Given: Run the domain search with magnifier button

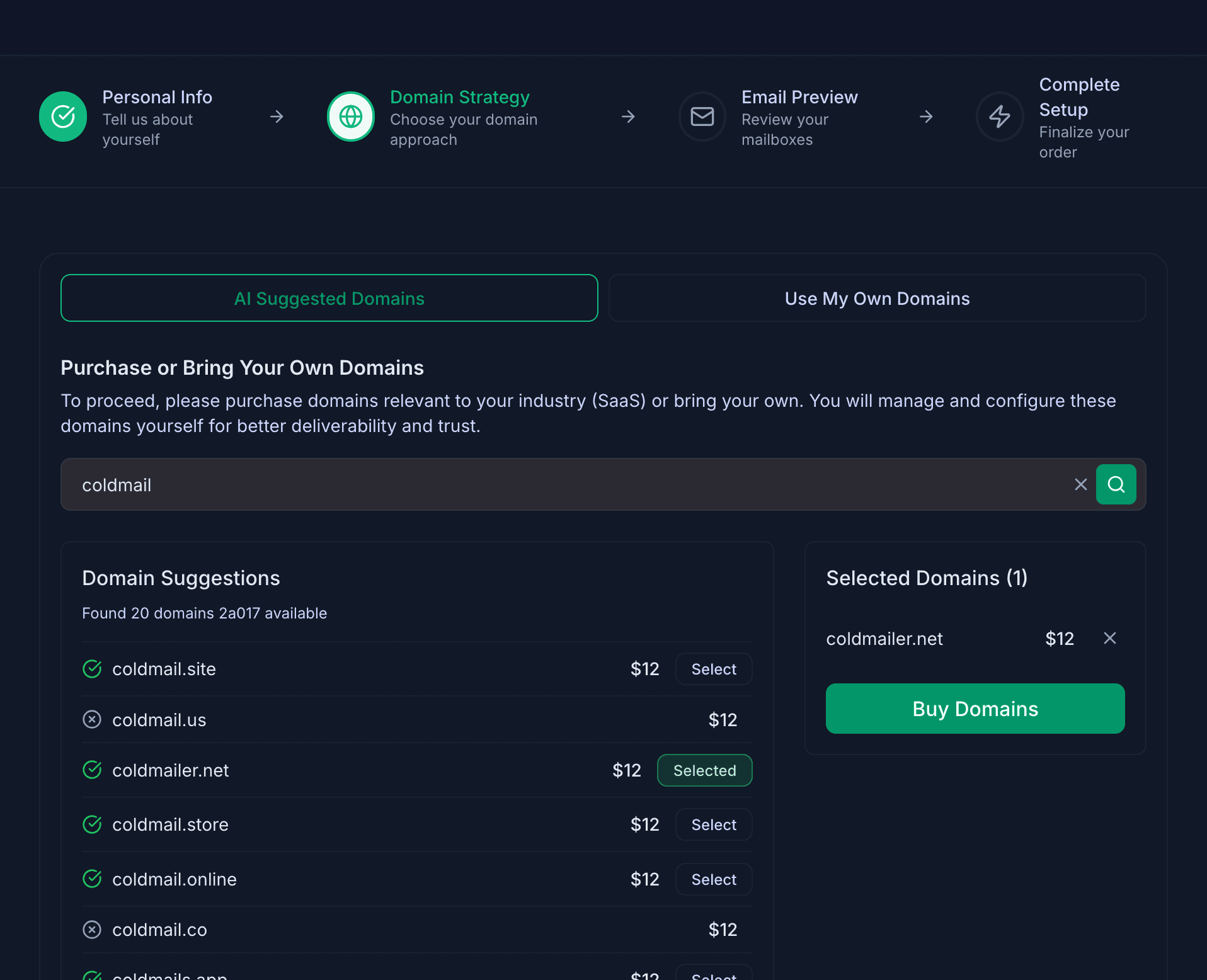Looking at the screenshot, I should point(1116,484).
